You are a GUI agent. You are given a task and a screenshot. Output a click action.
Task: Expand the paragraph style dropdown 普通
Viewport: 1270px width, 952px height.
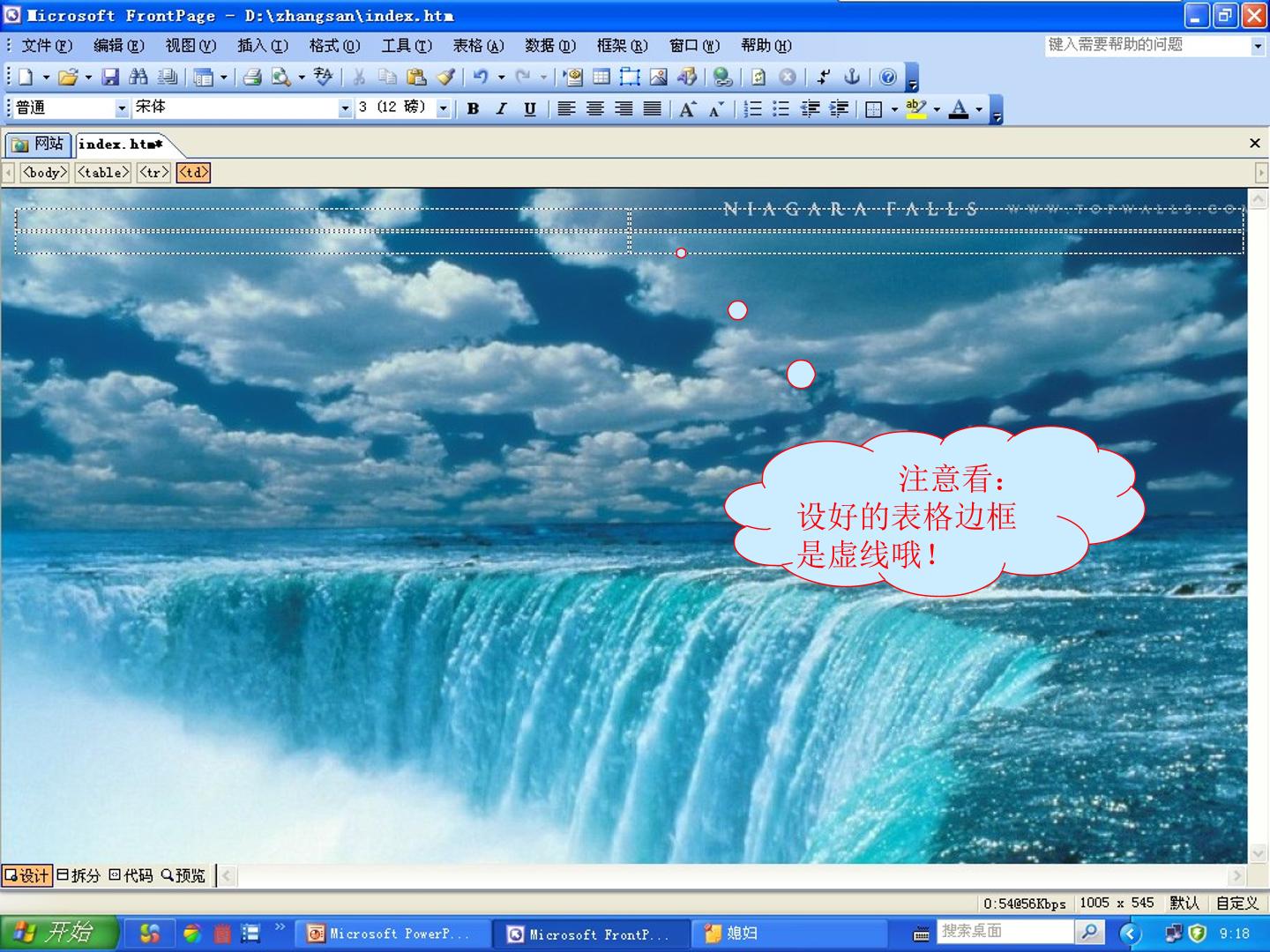point(123,108)
